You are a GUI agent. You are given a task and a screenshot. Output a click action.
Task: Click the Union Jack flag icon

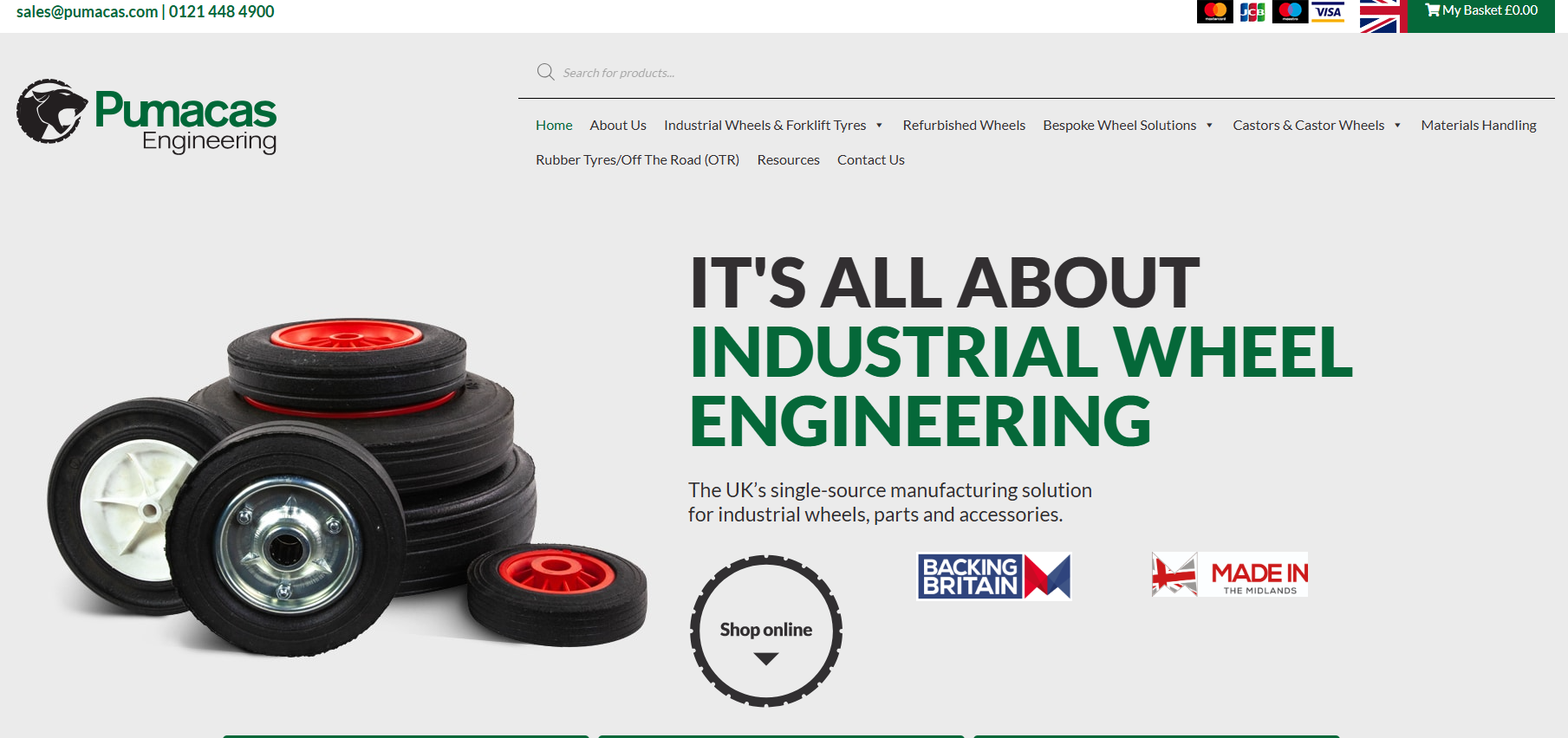point(1382,16)
